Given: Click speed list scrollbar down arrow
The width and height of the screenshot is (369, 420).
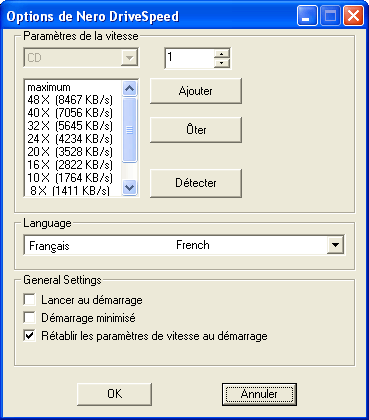Looking at the screenshot, I should pyautogui.click(x=129, y=188).
